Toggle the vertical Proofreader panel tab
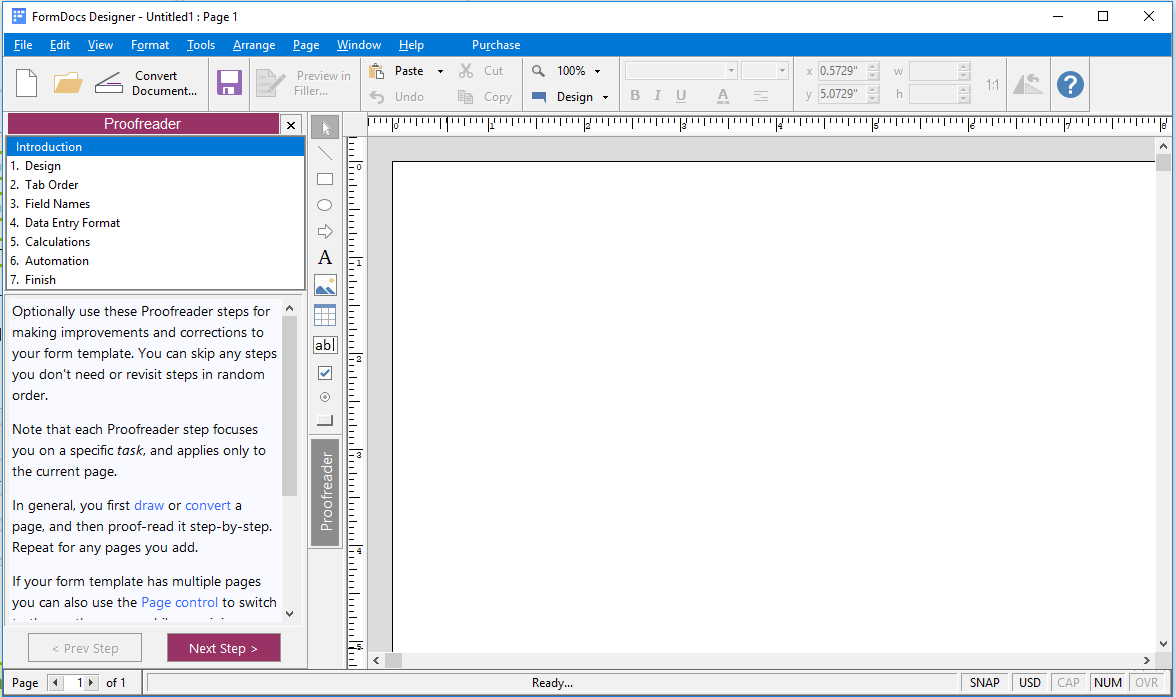This screenshot has width=1176, height=697. tap(326, 492)
